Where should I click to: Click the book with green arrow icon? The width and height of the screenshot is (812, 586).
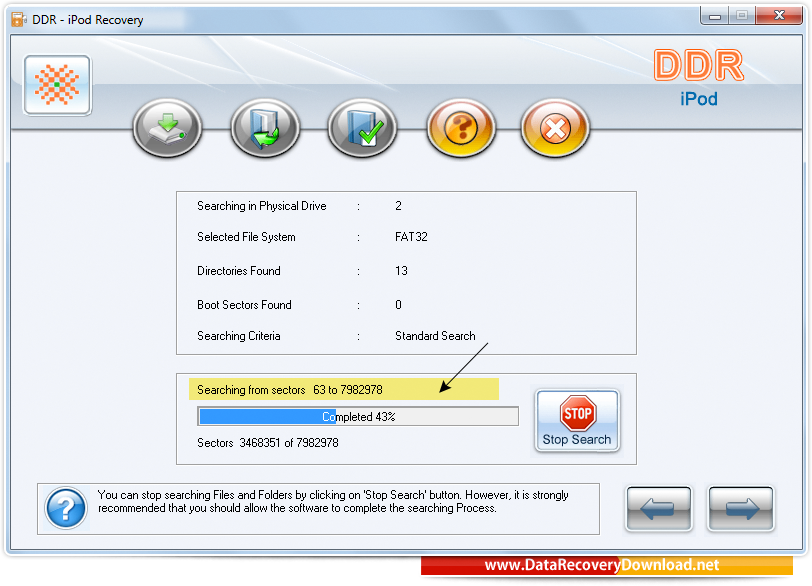265,128
